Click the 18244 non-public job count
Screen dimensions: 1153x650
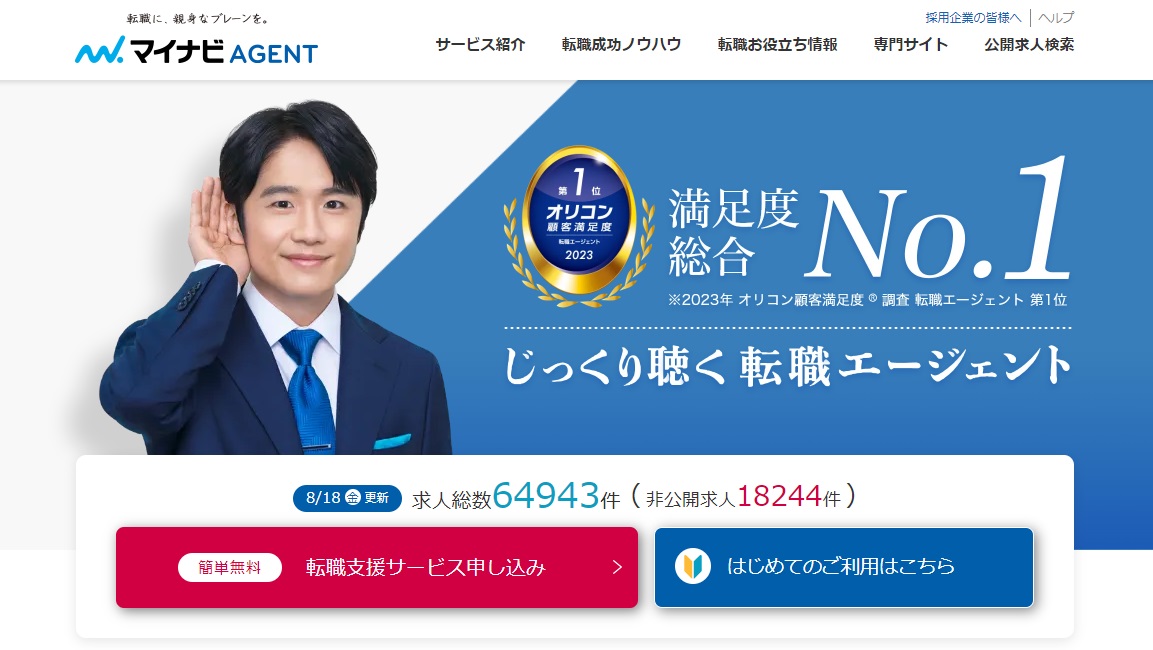coord(779,496)
